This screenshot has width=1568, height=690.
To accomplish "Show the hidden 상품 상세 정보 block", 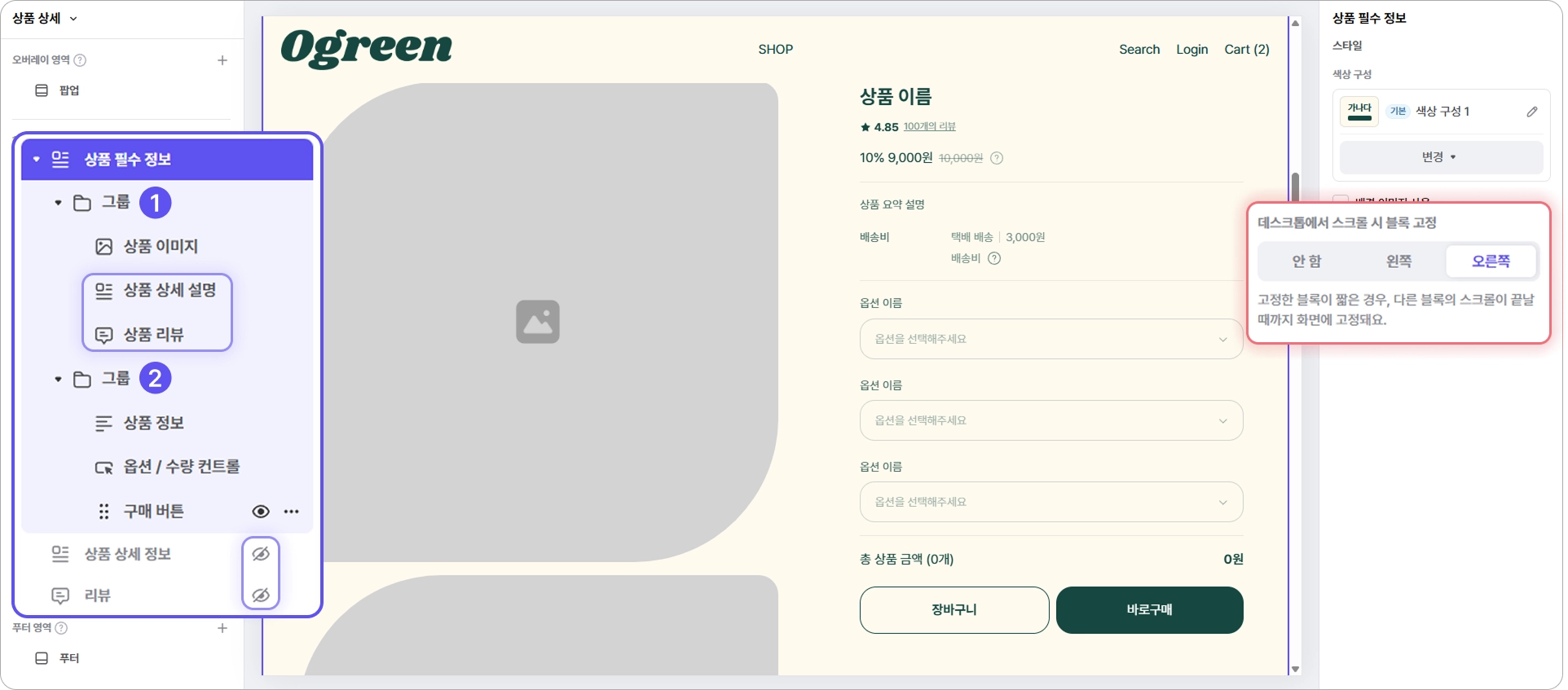I will (x=261, y=554).
